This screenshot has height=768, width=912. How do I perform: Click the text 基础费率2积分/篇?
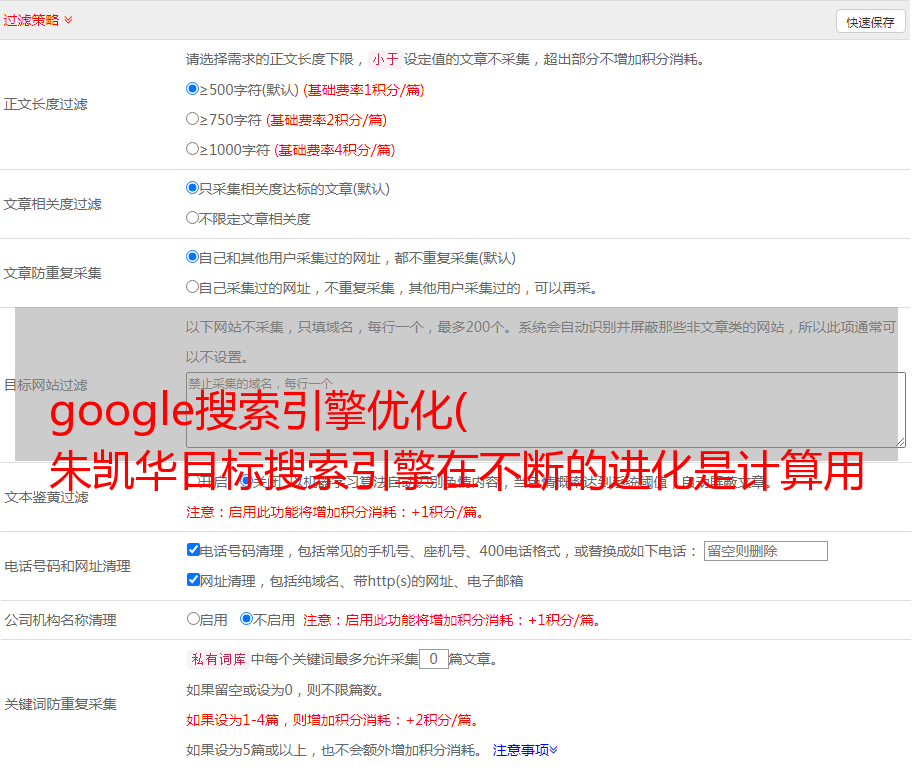pyautogui.click(x=326, y=120)
